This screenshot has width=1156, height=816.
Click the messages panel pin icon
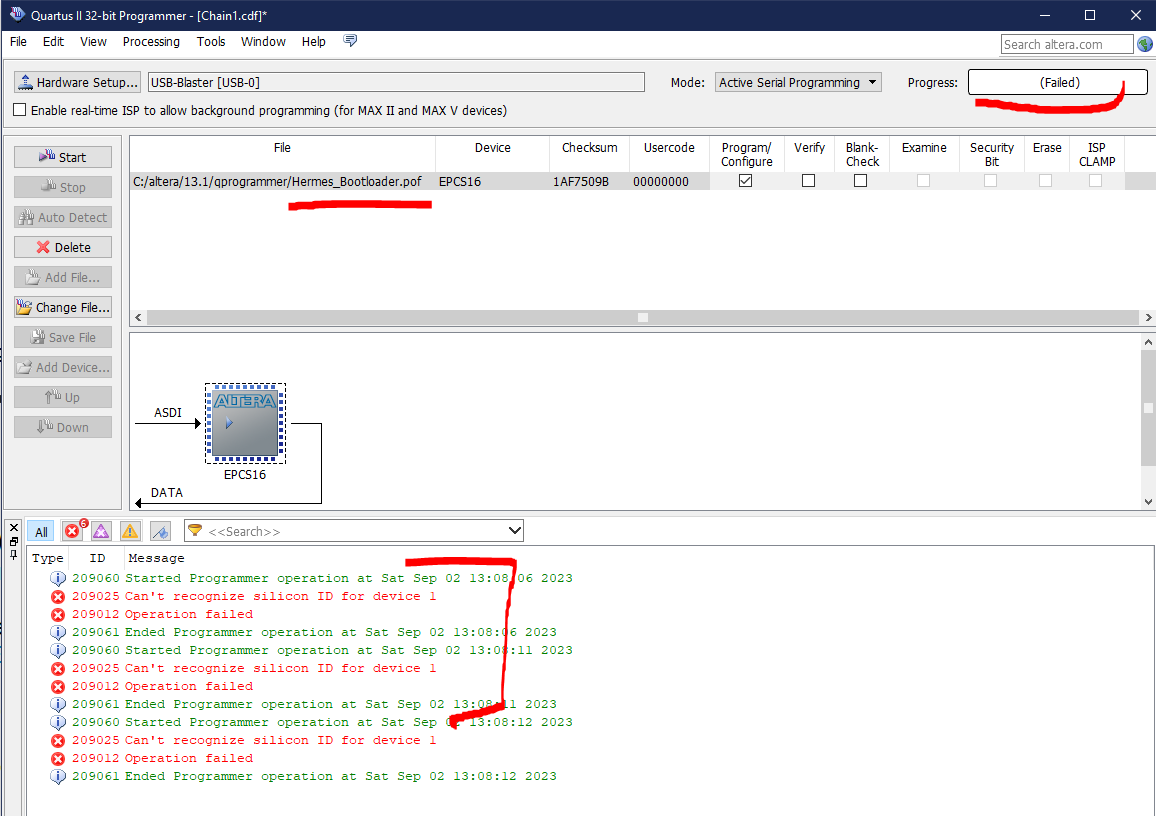click(13, 554)
